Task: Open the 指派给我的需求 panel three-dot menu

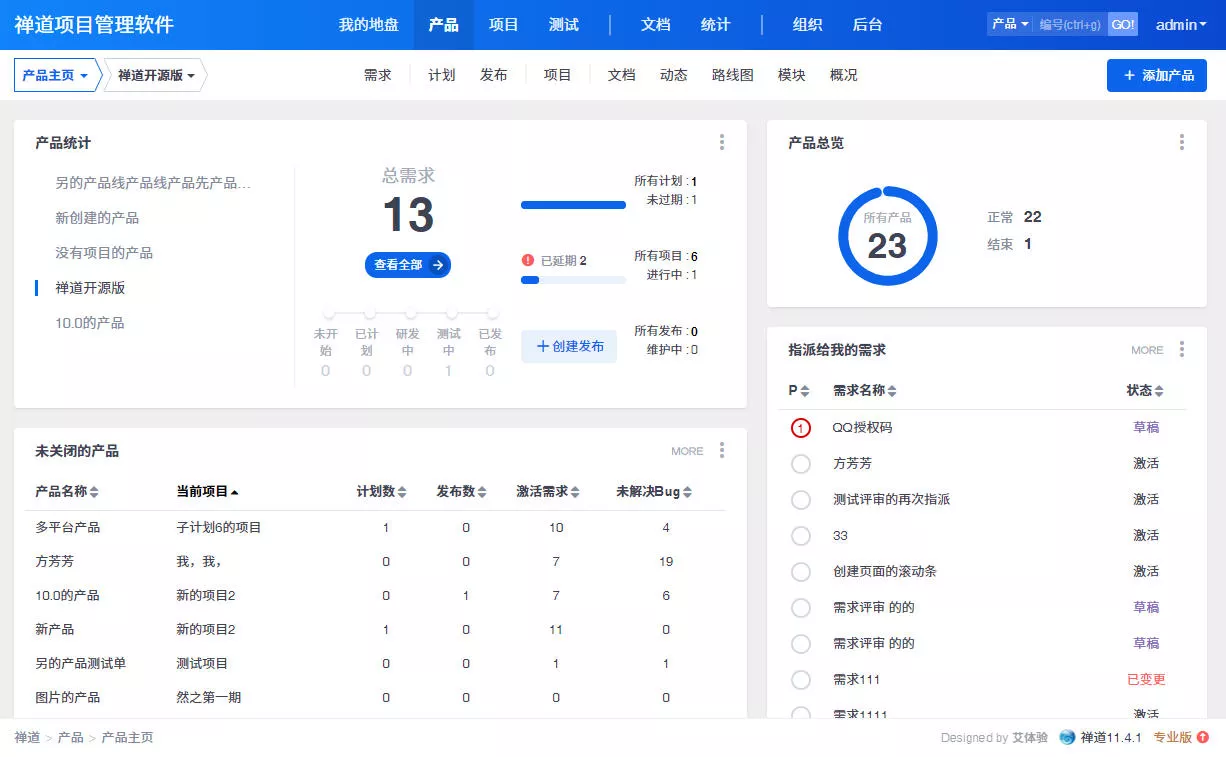Action: (x=1182, y=350)
